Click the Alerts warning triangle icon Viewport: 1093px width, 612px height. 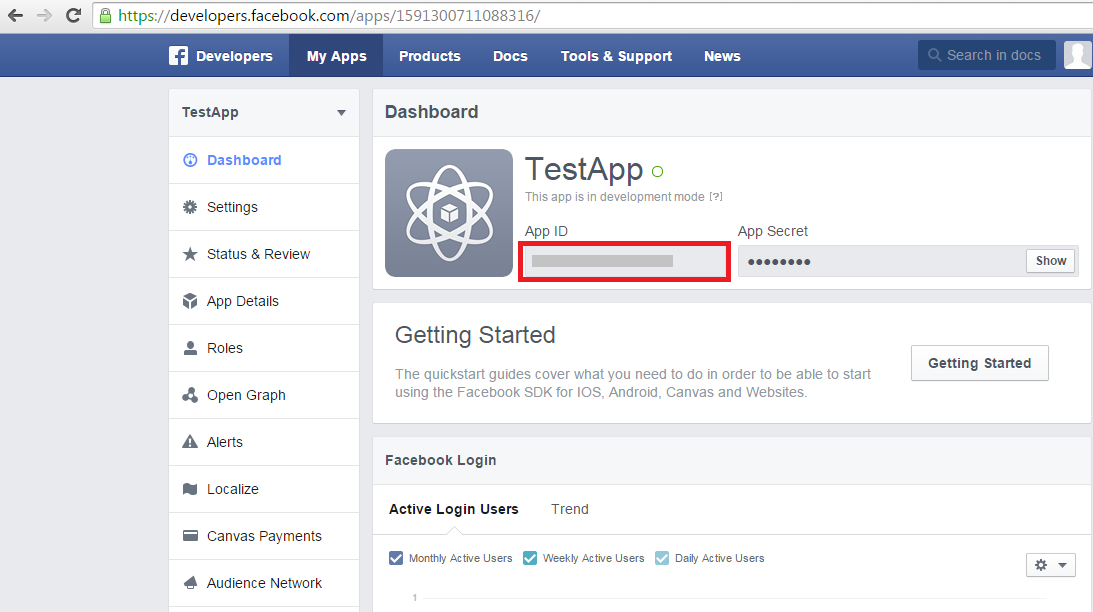click(190, 442)
